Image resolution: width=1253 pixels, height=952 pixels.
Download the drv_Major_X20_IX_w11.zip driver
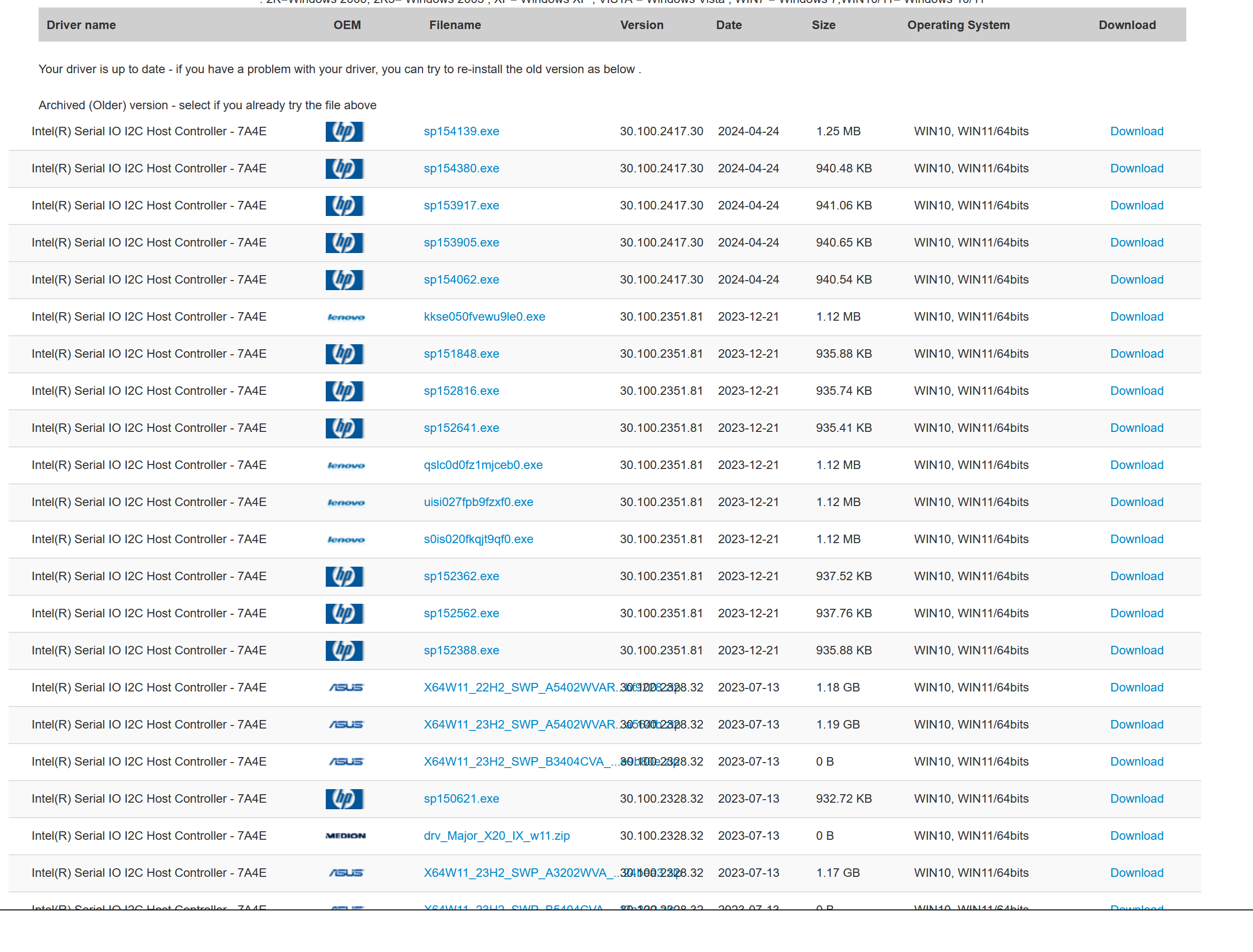(x=1136, y=836)
